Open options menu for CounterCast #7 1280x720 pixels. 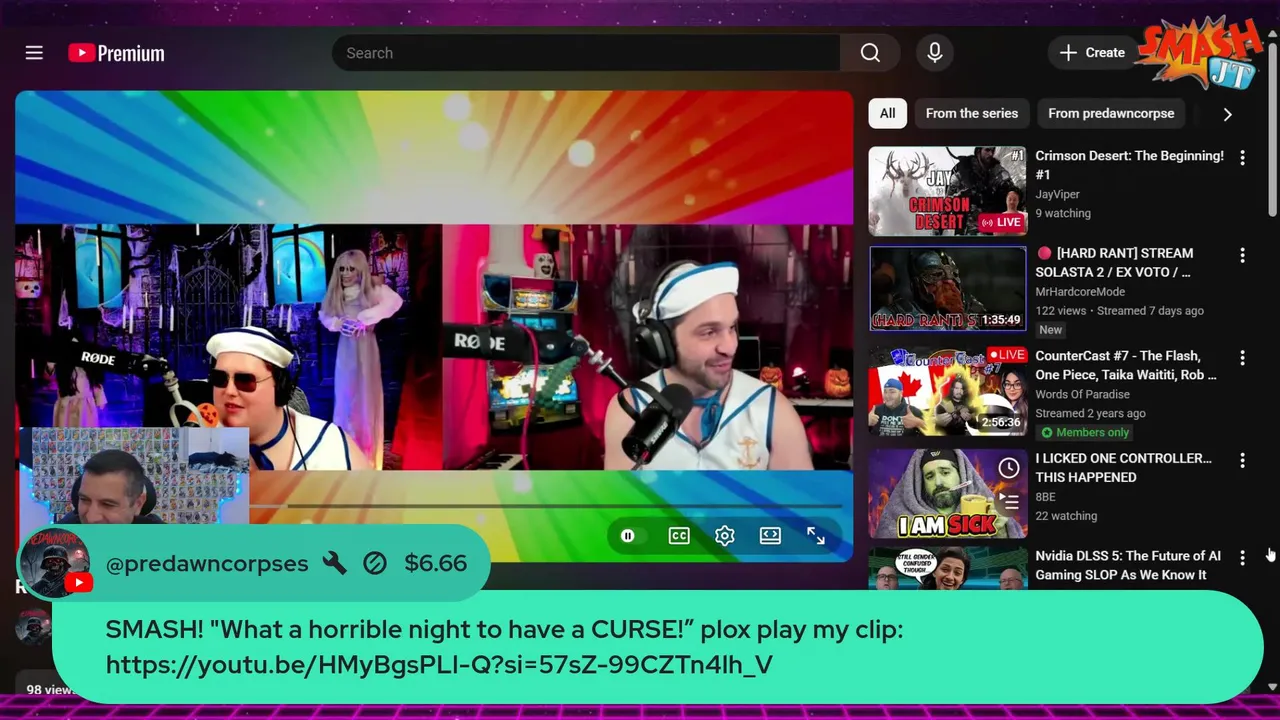[x=1242, y=358]
